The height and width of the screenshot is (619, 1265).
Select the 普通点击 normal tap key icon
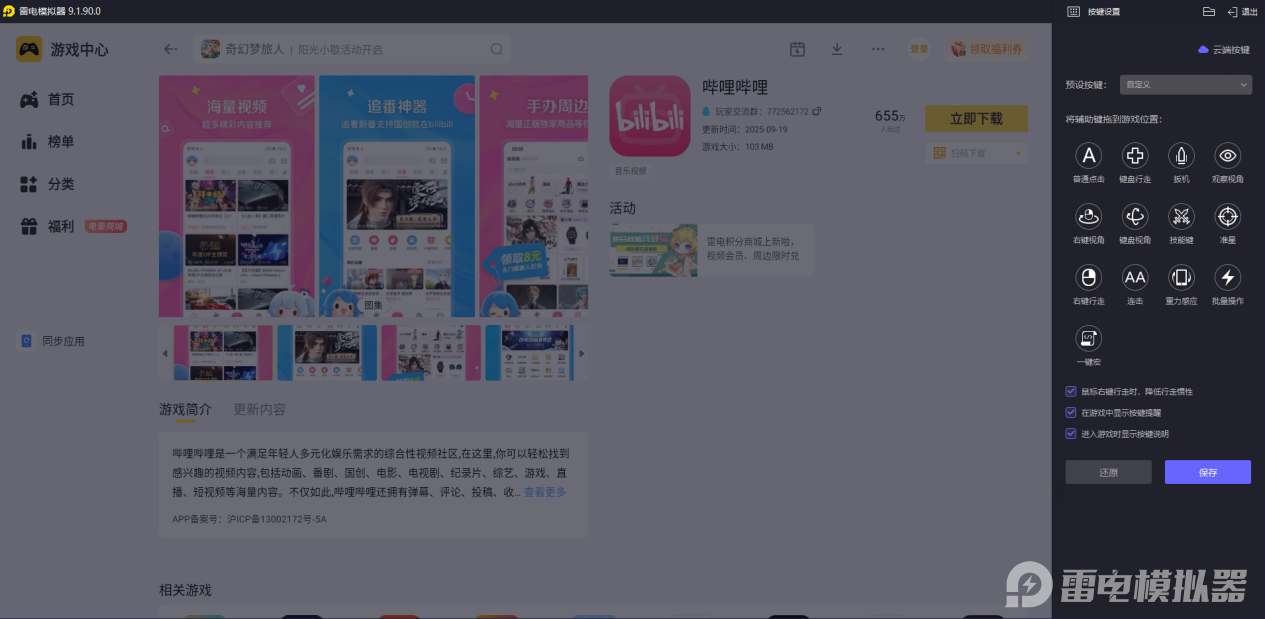click(1087, 157)
